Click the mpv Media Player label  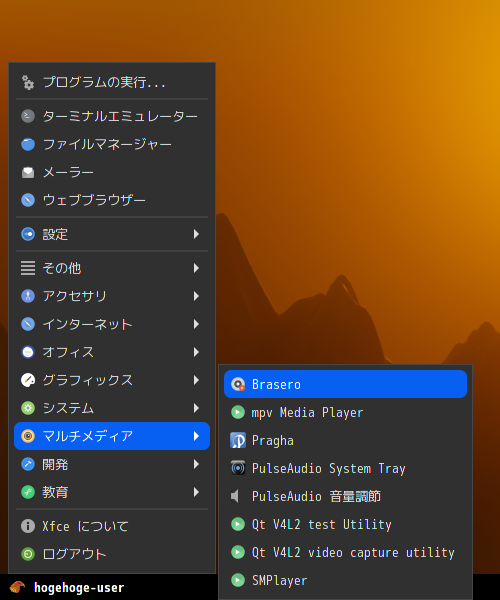coord(307,412)
